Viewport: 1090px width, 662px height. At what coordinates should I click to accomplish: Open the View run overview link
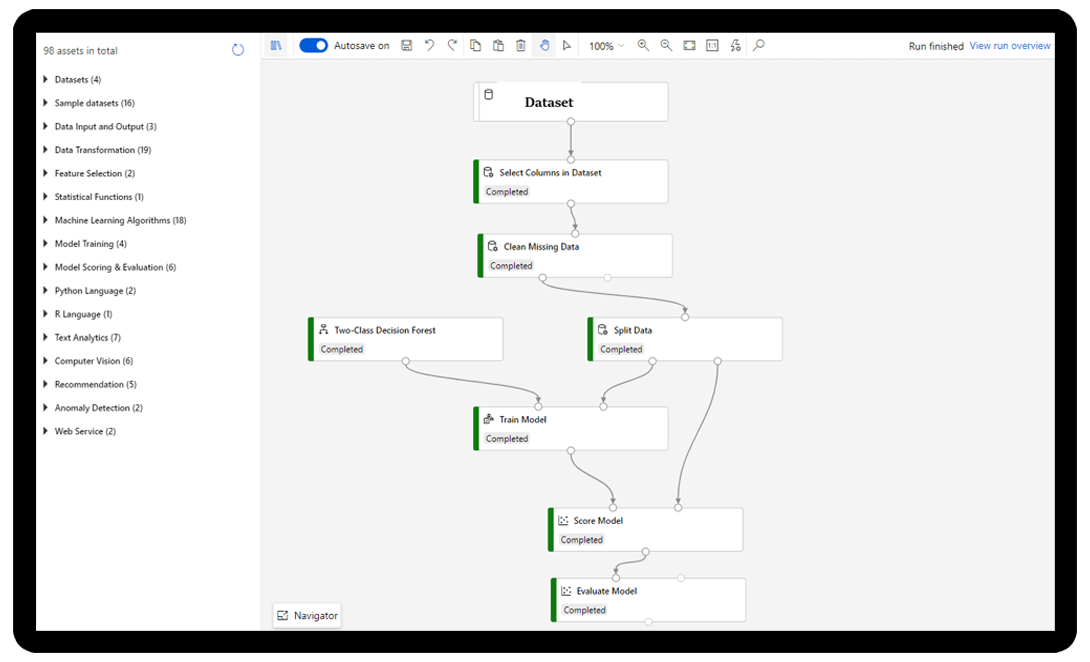click(1010, 46)
